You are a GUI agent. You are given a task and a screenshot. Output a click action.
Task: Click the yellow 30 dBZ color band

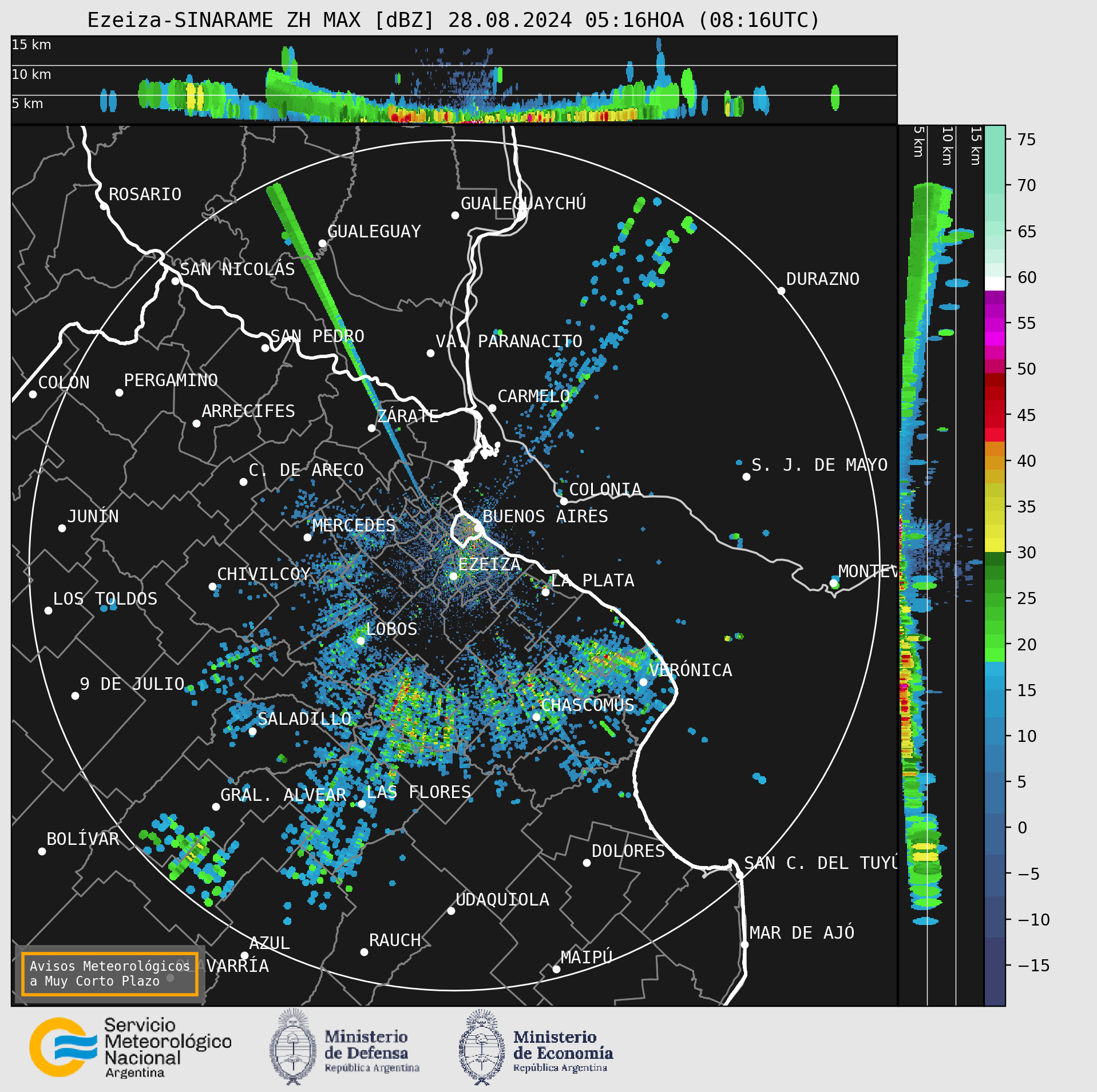(x=995, y=545)
